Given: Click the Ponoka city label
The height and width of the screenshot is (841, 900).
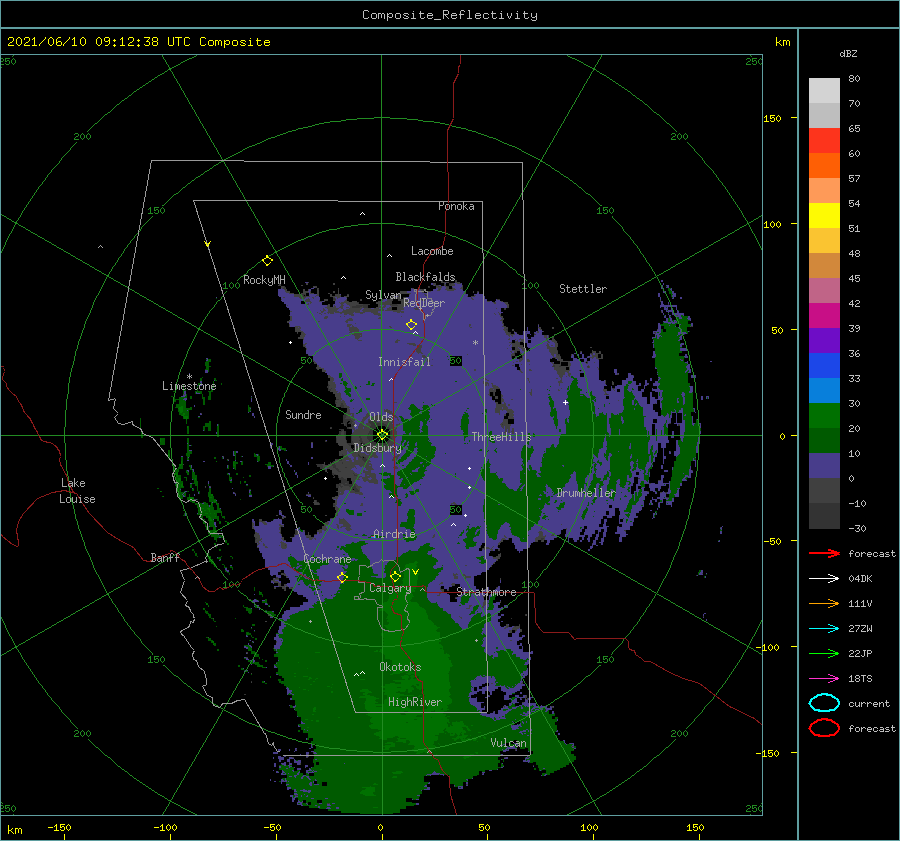Looking at the screenshot, I should [x=456, y=206].
